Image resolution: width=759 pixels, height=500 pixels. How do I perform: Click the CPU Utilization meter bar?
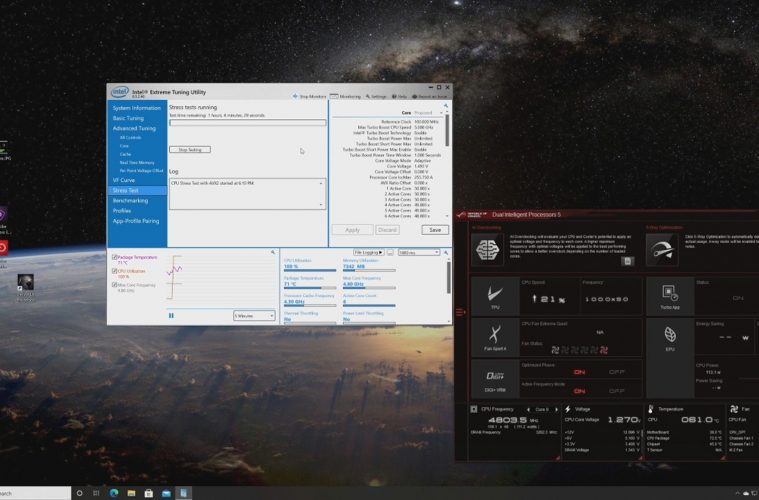310,271
